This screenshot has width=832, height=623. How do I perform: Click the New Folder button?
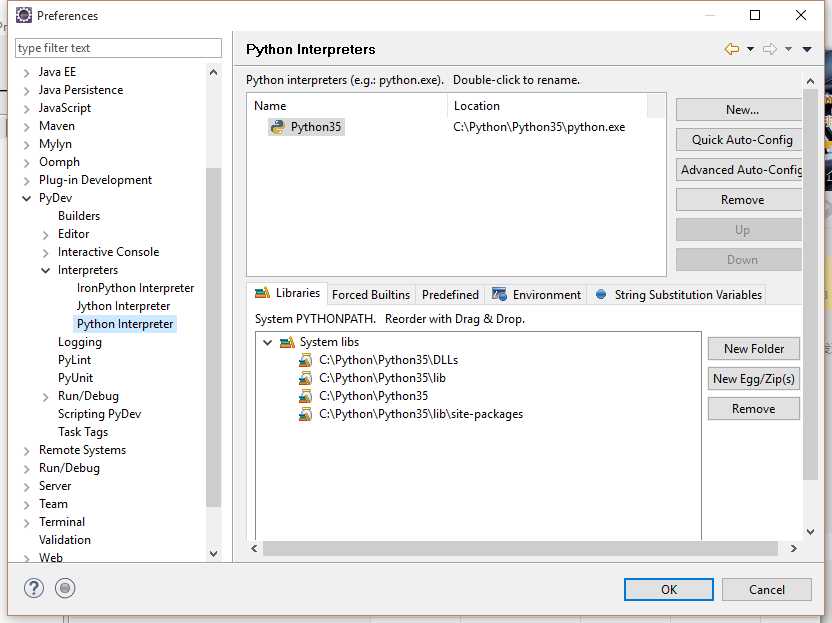[x=753, y=349]
